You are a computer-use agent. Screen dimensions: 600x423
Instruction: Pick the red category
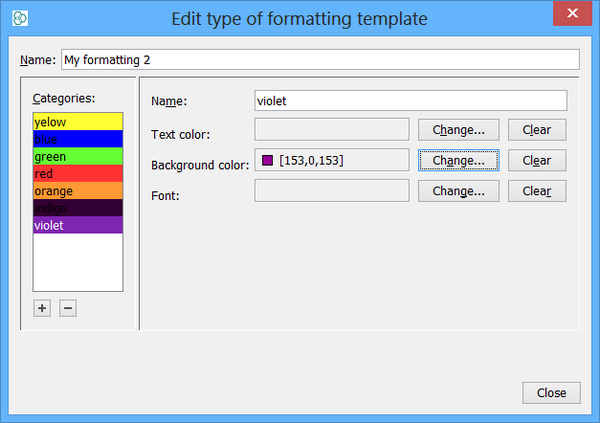click(x=77, y=173)
